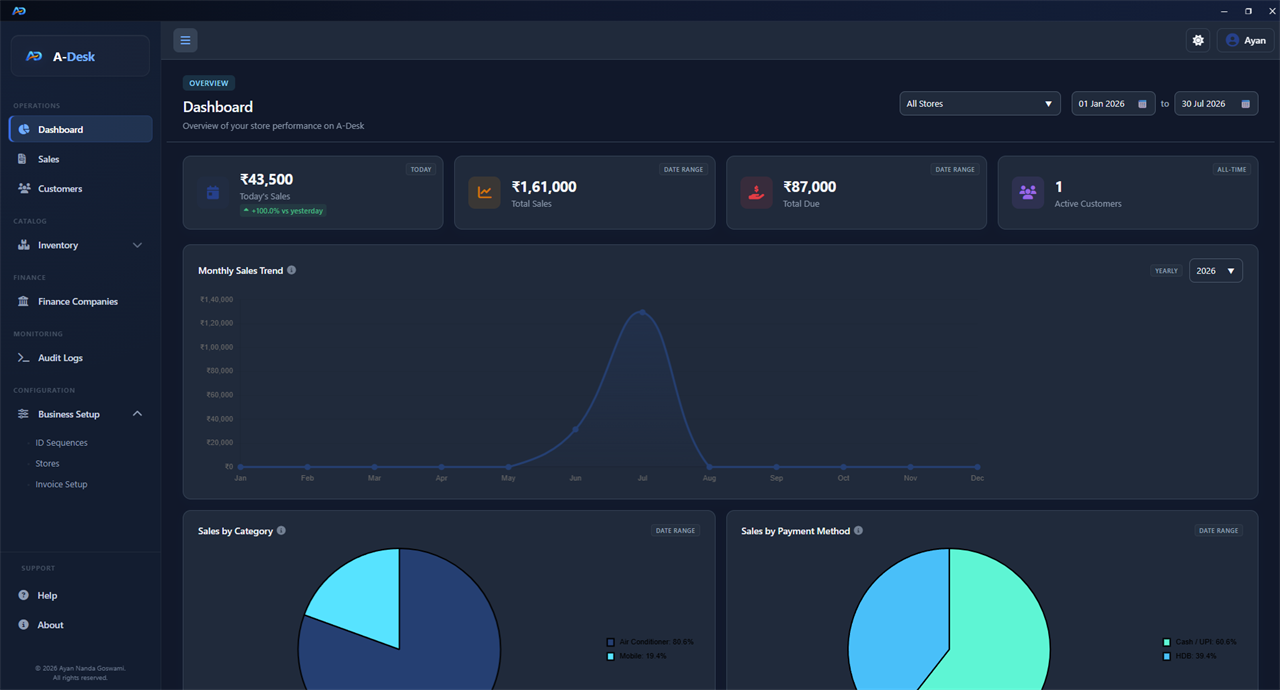Click the Finance Companies bank icon
The image size is (1280, 690).
(23, 301)
